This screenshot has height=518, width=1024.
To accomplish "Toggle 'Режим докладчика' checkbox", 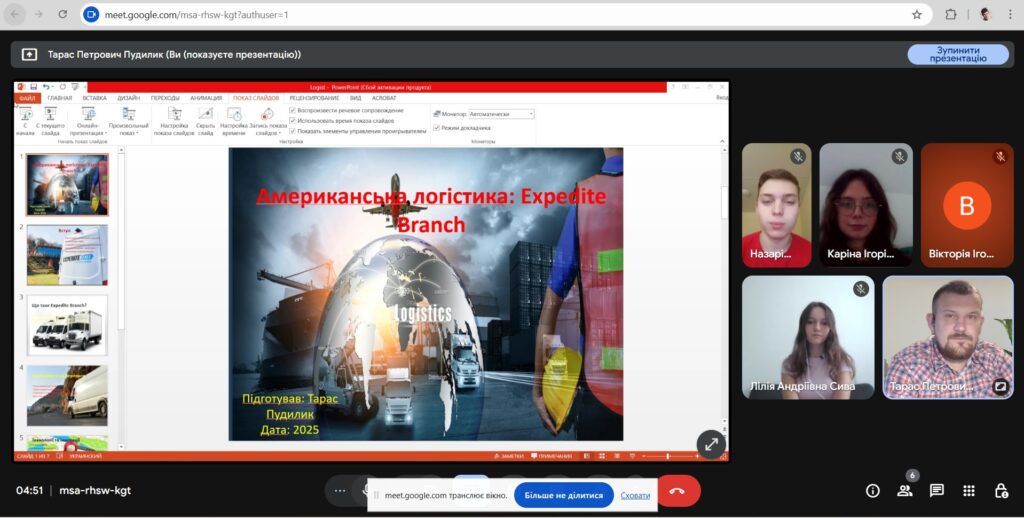I will [437, 127].
